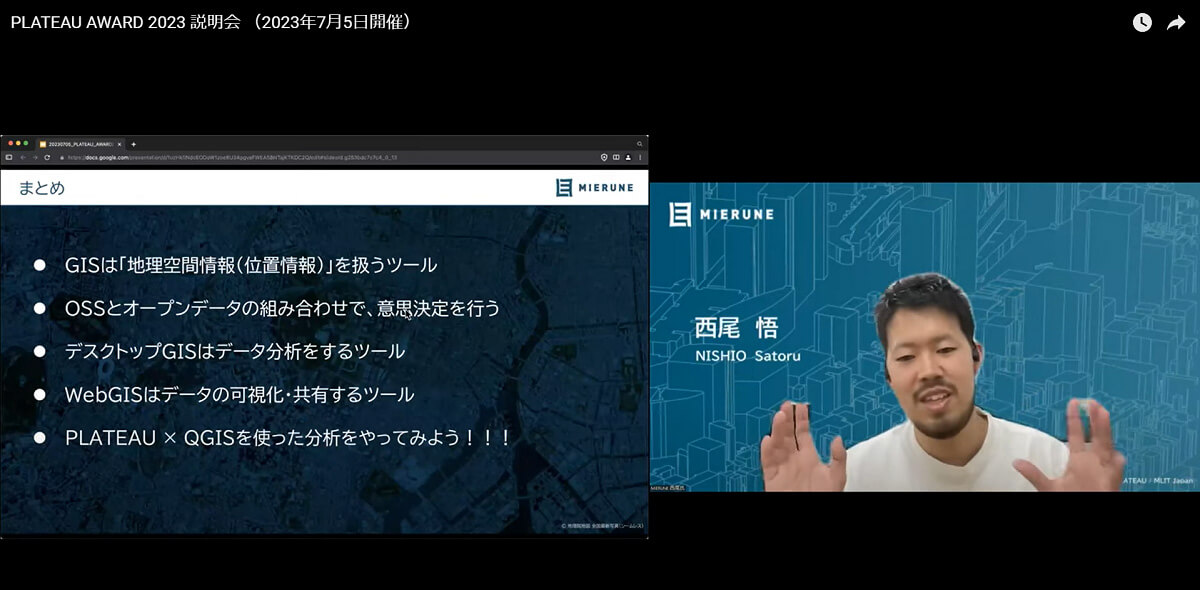
Task: Click the NISHIO Satoru caption
Action: [x=747, y=355]
